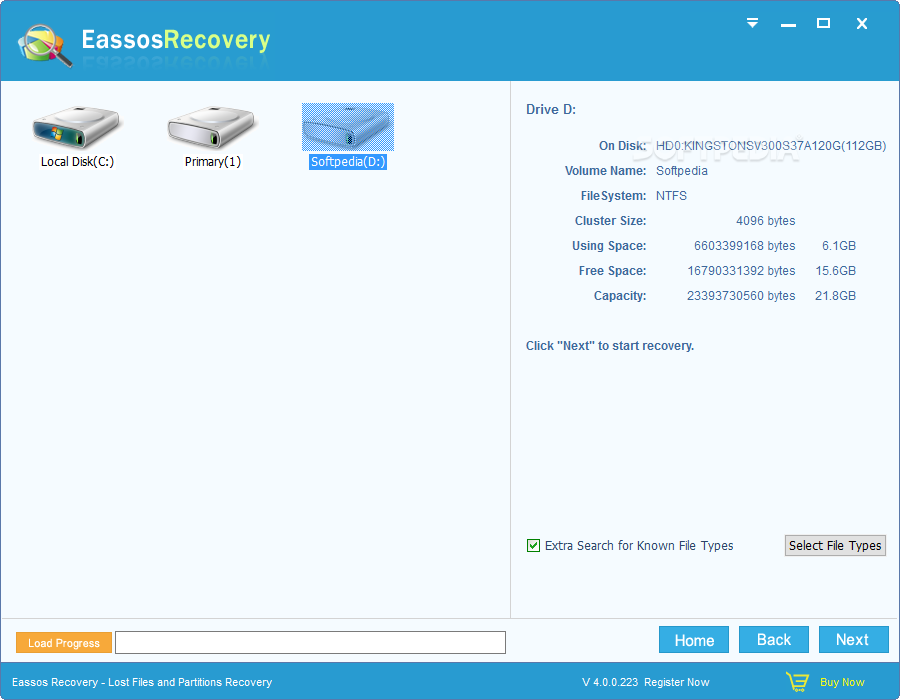Click the shopping cart icon

[x=797, y=682]
